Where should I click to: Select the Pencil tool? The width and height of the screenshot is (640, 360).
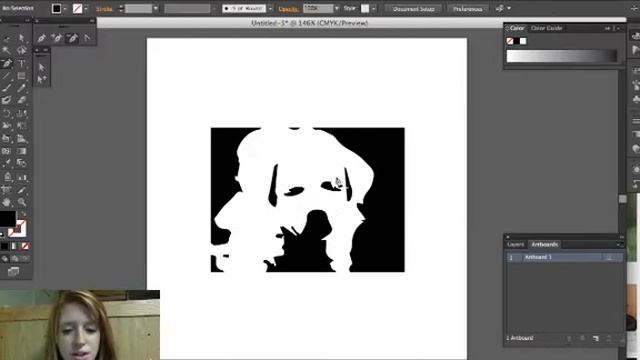coord(22,88)
